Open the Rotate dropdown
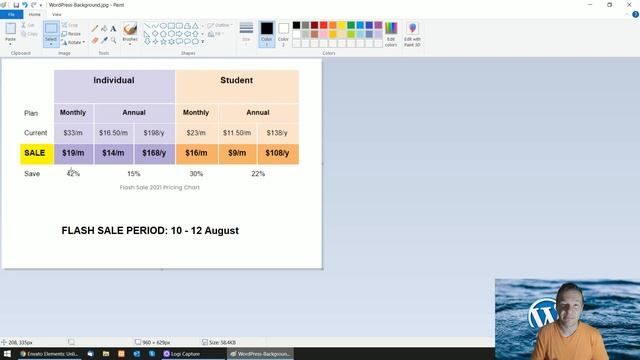 [x=73, y=42]
